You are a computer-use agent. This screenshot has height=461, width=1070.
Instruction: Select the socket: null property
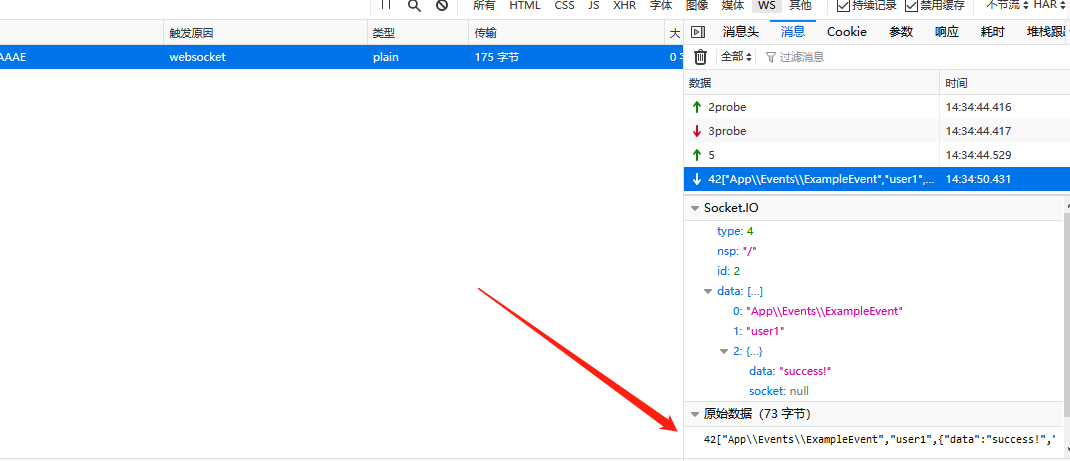coord(779,391)
